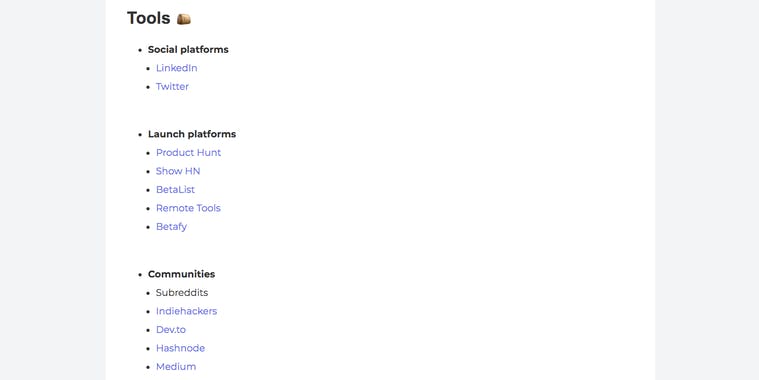Viewport: 759px width, 380px height.
Task: Select the Communities list heading
Action: point(181,274)
